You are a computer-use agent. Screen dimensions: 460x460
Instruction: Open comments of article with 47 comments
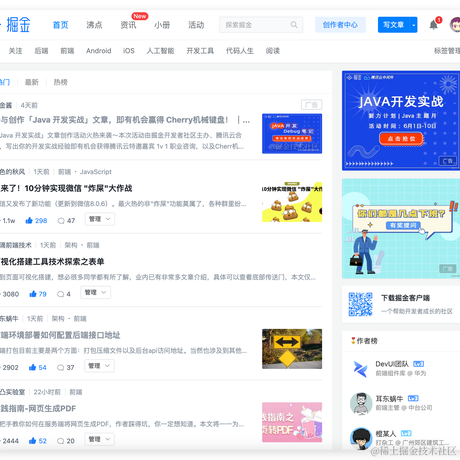tap(66, 220)
